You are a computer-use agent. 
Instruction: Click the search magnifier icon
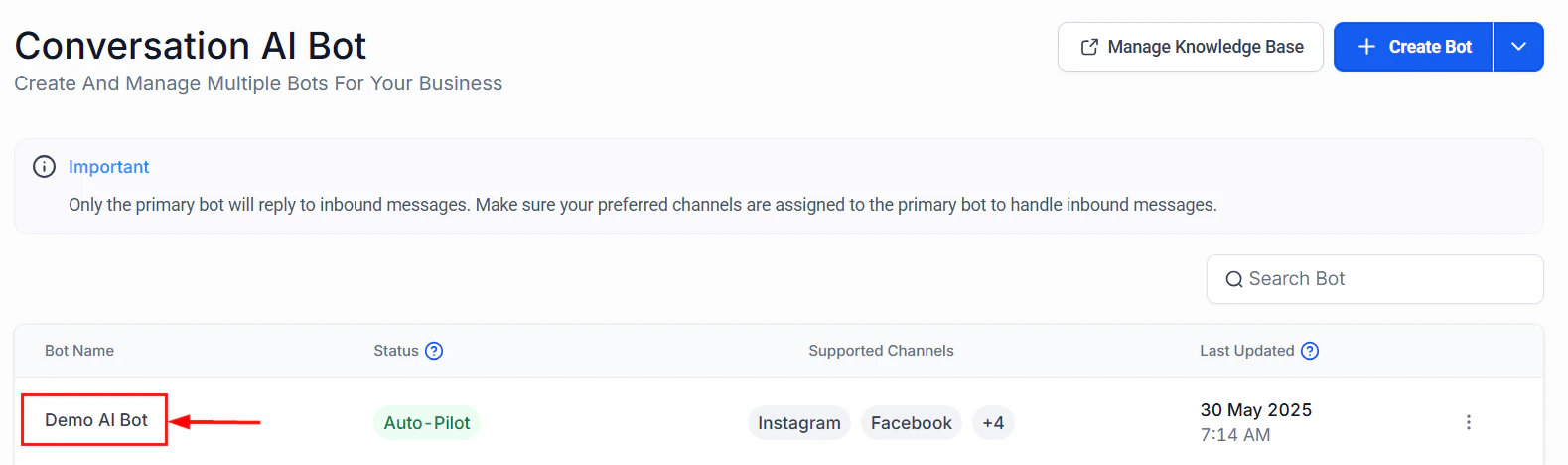pyautogui.click(x=1233, y=279)
